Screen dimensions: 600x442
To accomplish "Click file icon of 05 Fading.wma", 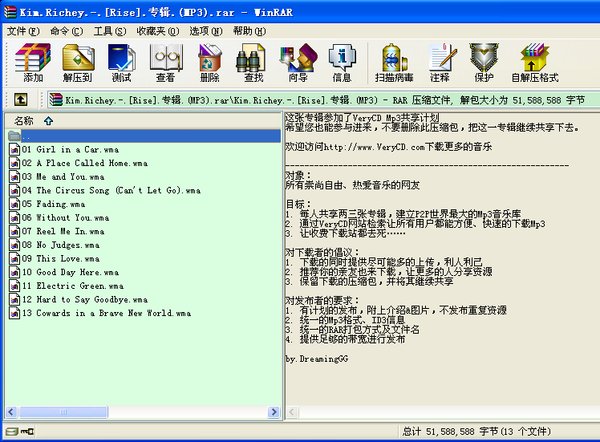I will (15, 204).
